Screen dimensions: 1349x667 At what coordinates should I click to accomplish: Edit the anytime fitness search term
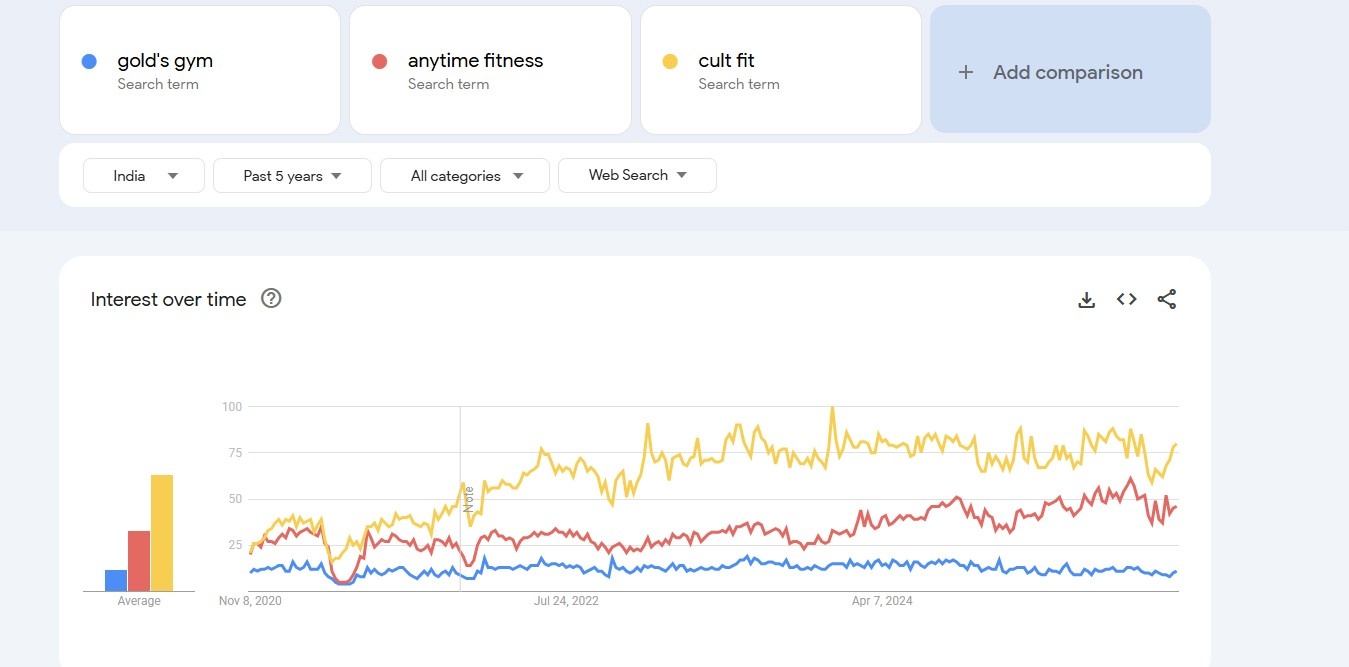pyautogui.click(x=475, y=61)
